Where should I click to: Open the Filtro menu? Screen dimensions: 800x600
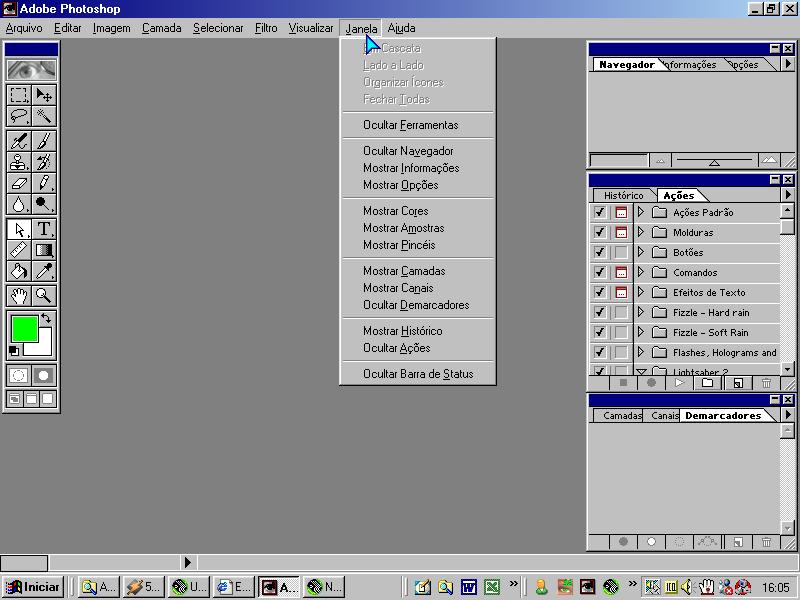pos(266,28)
